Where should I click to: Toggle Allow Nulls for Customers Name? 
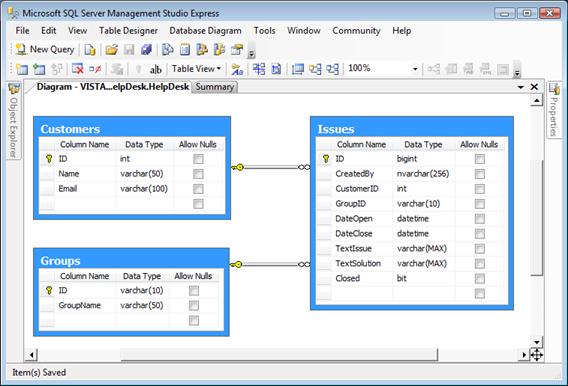198,174
